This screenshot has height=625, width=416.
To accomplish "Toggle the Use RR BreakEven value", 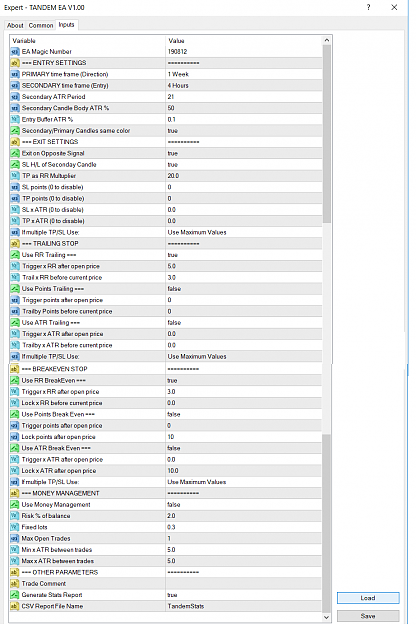I will (243, 381).
